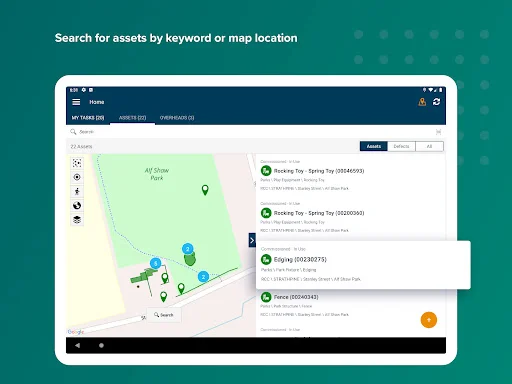512x384 pixels.
Task: Tap the orange floating add button
Action: click(x=429, y=320)
